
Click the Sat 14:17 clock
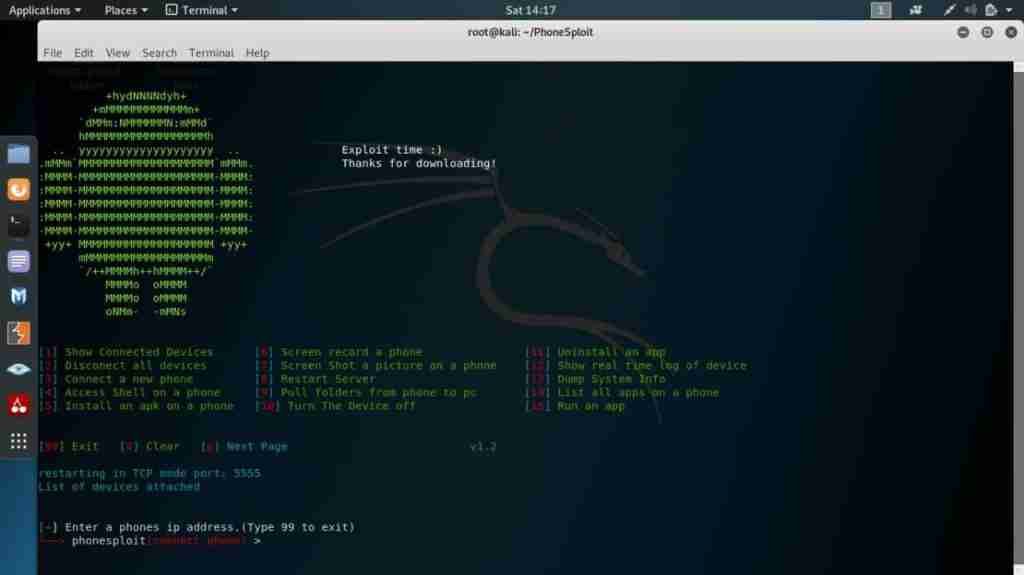(x=530, y=10)
